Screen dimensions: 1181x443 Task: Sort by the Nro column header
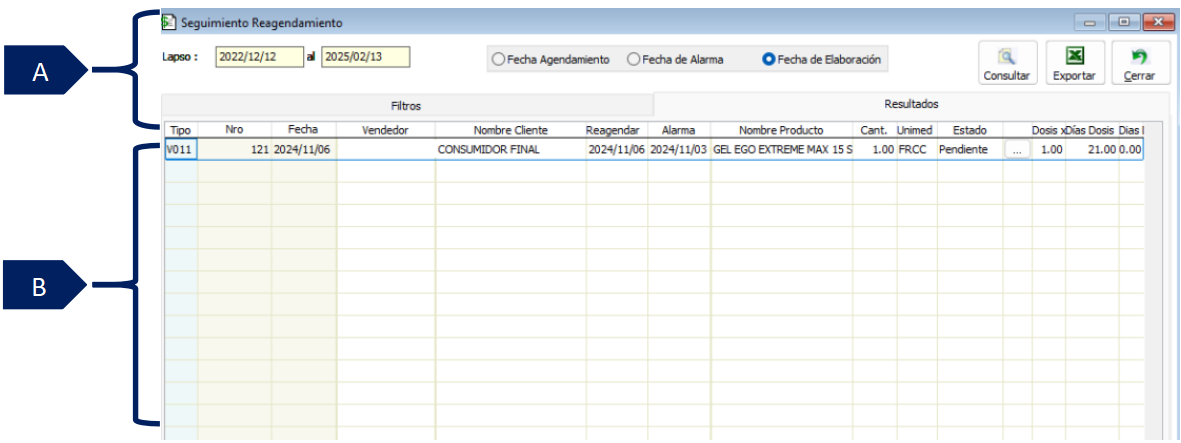pyautogui.click(x=234, y=130)
